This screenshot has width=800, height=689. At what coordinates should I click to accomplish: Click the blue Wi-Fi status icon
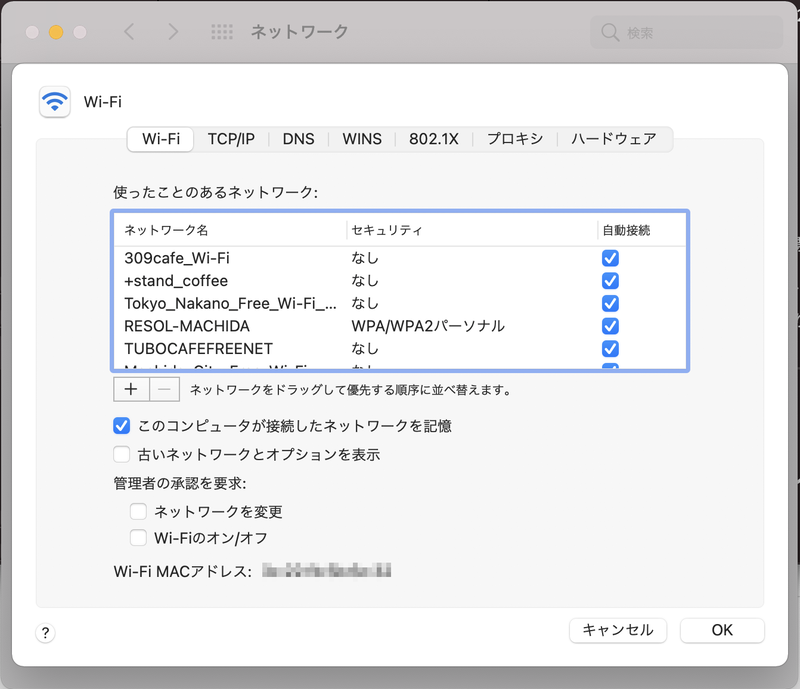point(54,100)
